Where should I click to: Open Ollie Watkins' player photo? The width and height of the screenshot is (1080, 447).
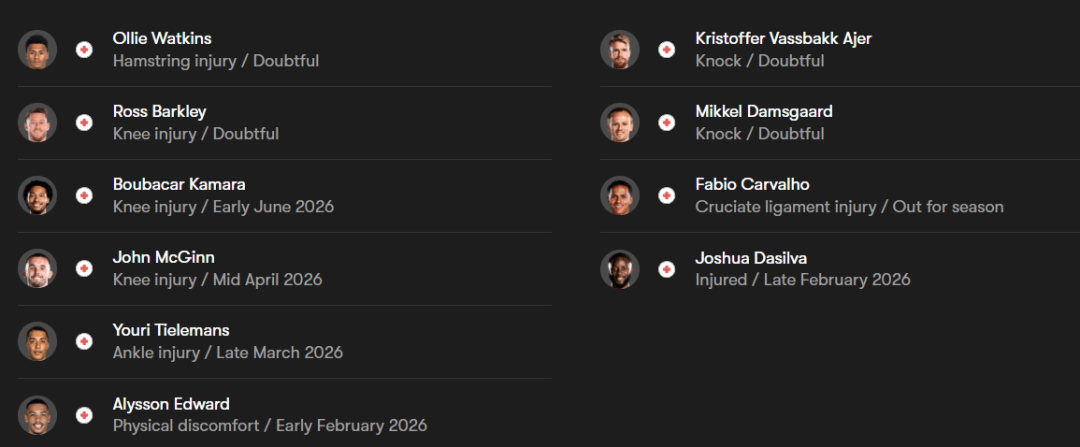point(38,50)
